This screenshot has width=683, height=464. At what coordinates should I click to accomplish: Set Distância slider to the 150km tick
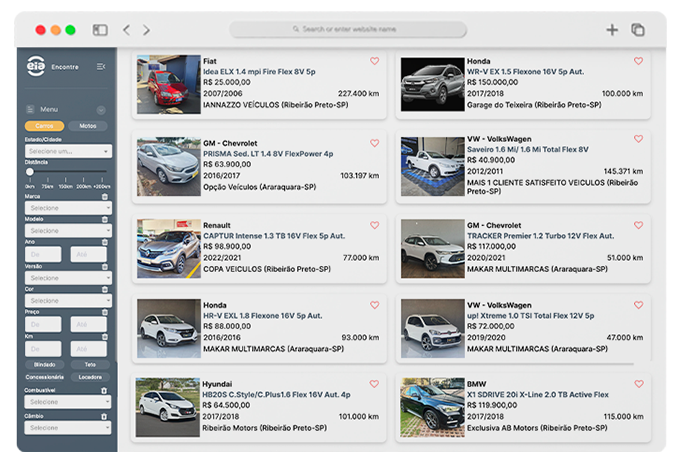[66, 180]
